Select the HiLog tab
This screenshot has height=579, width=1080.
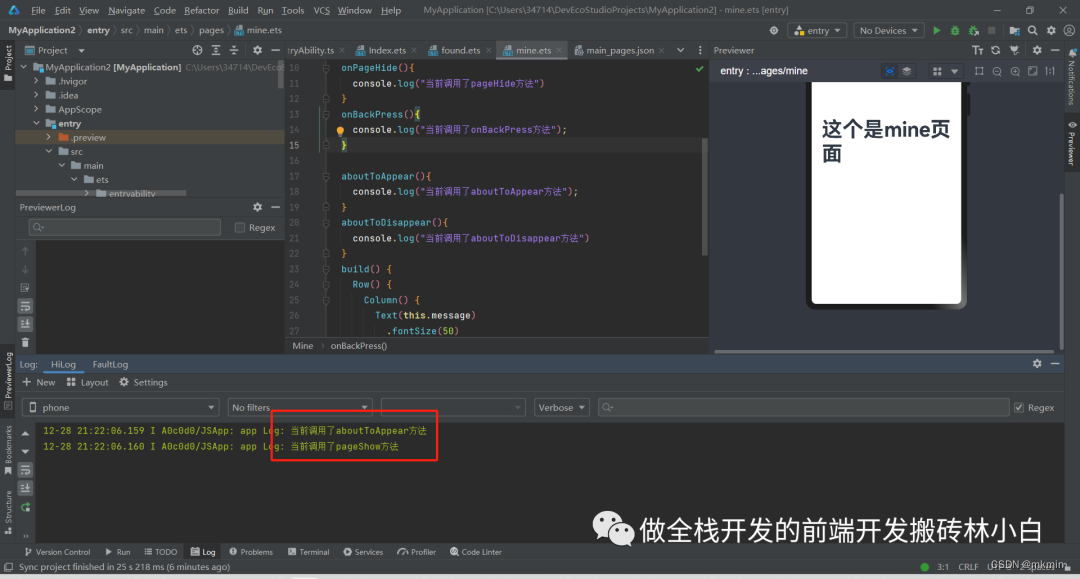[63, 364]
